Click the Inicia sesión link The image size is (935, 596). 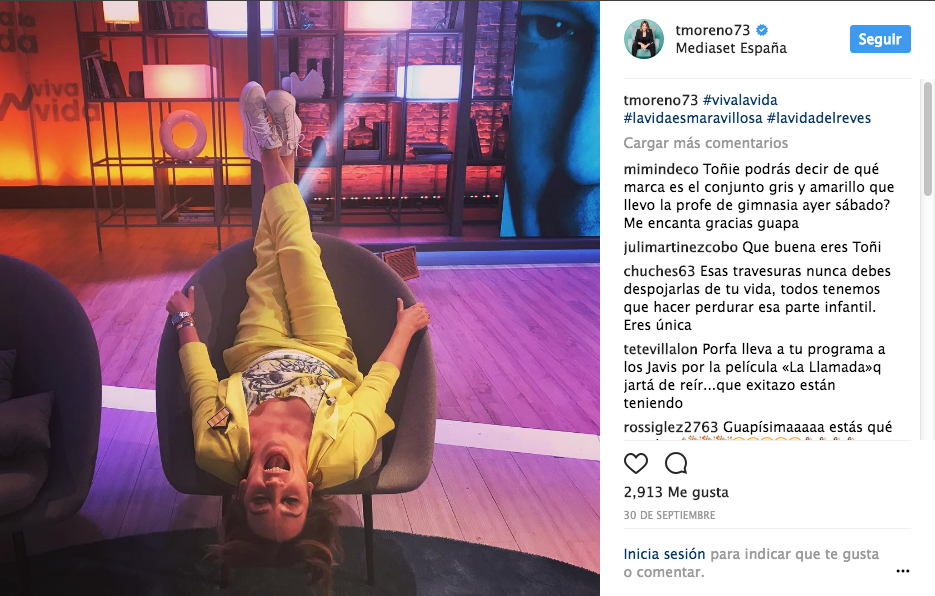(664, 554)
